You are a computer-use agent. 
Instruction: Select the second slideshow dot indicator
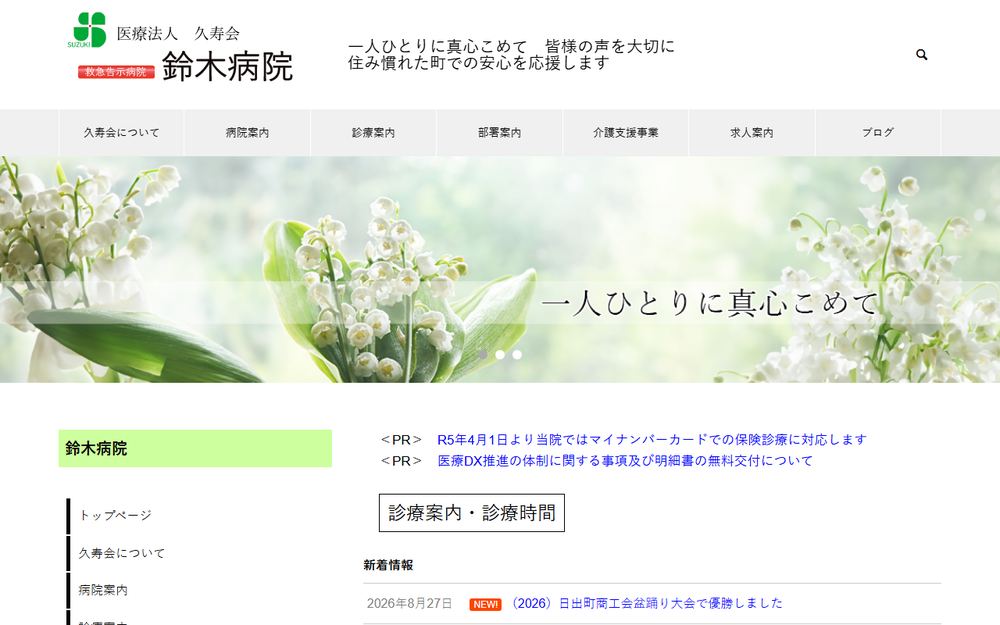pos(500,355)
